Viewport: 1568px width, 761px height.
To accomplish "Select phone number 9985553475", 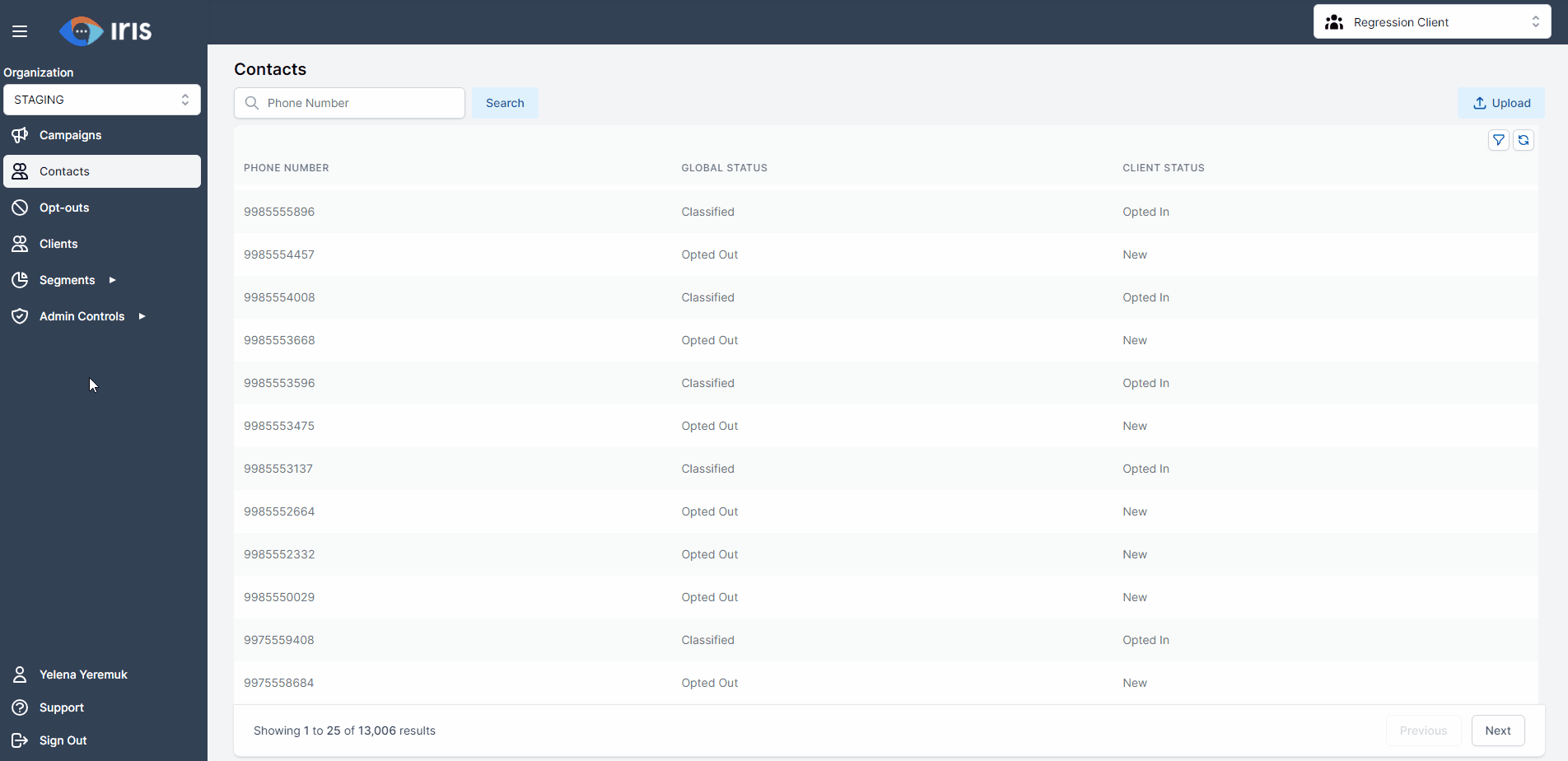I will 279,426.
